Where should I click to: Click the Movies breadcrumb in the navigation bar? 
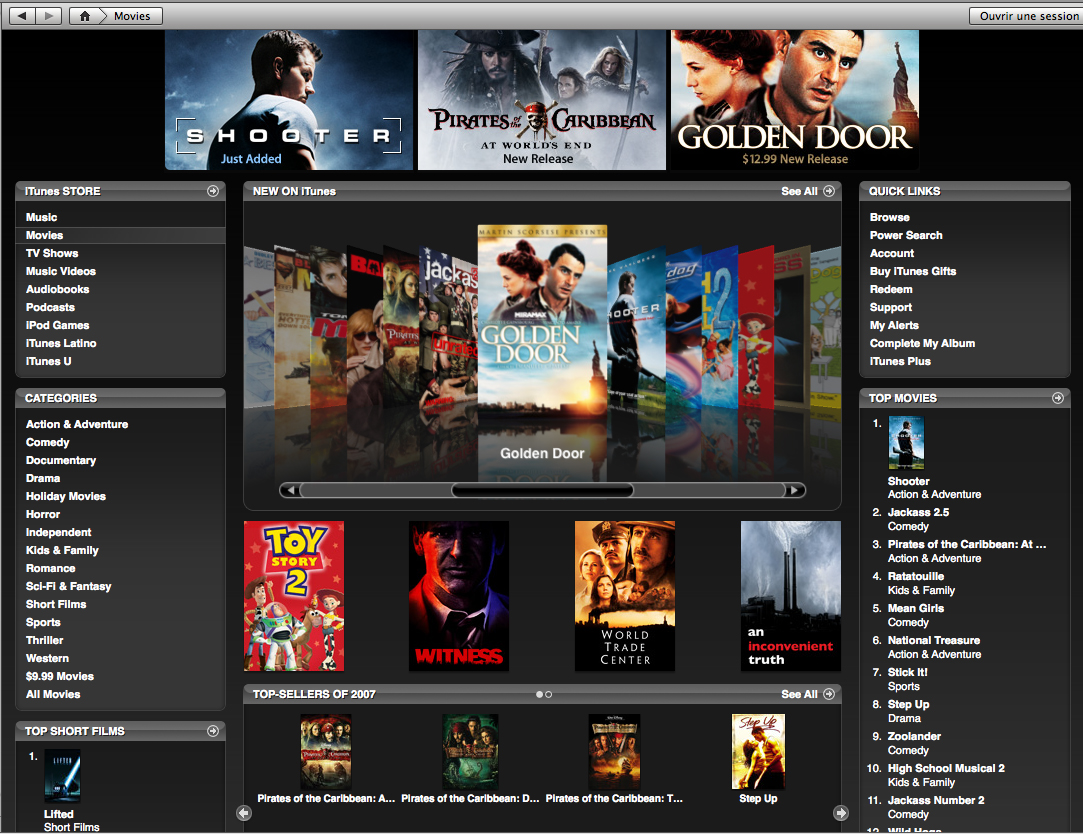[x=131, y=16]
